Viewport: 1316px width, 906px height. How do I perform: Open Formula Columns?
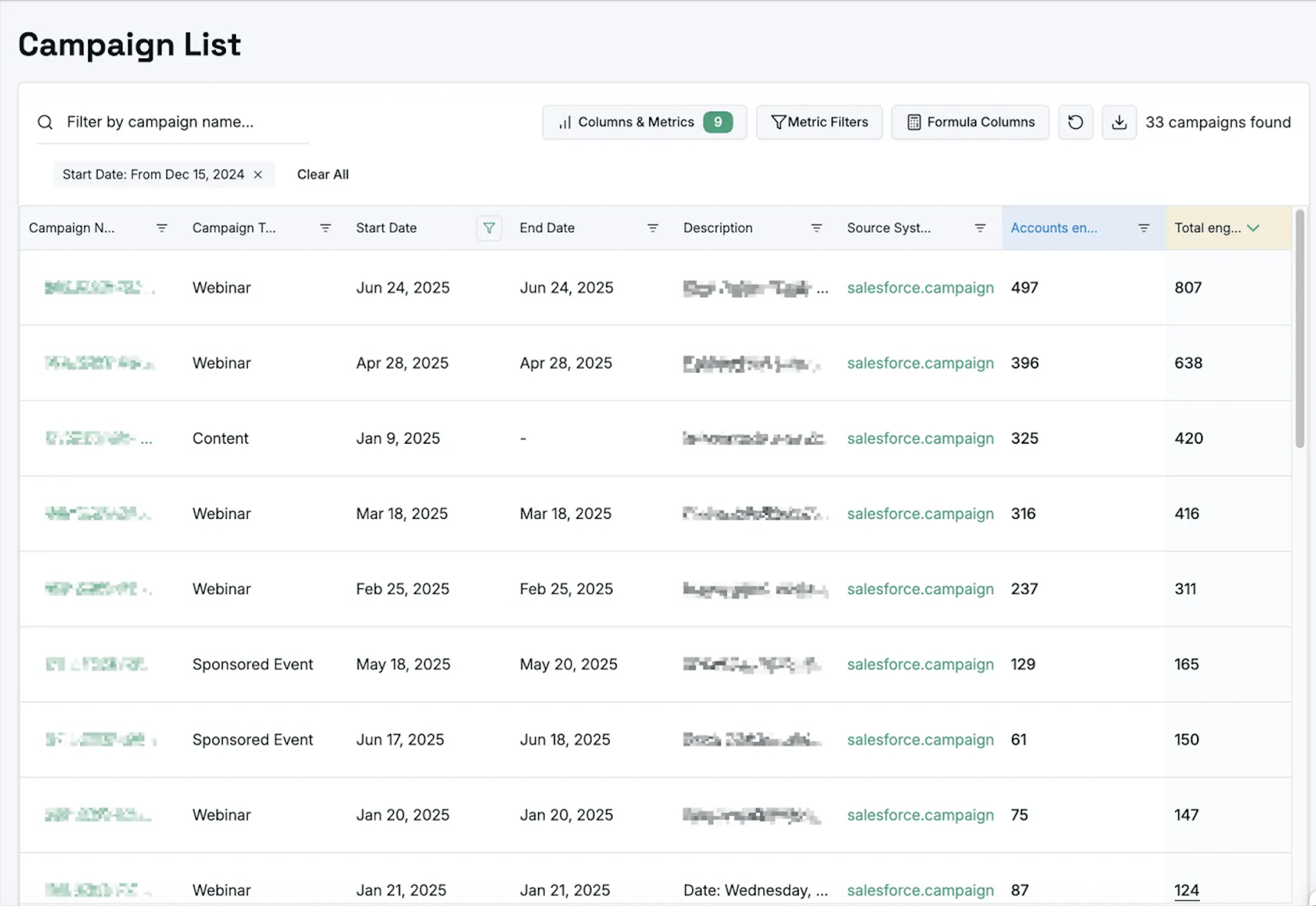(x=970, y=122)
